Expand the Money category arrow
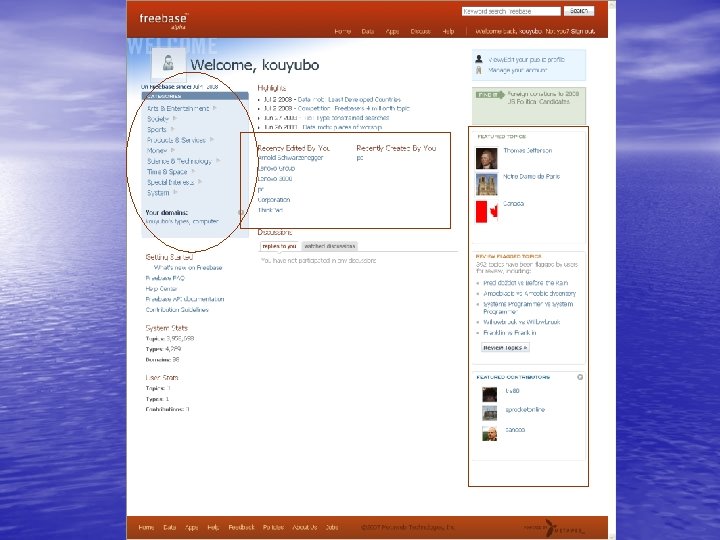The width and height of the screenshot is (720, 540). [x=173, y=150]
